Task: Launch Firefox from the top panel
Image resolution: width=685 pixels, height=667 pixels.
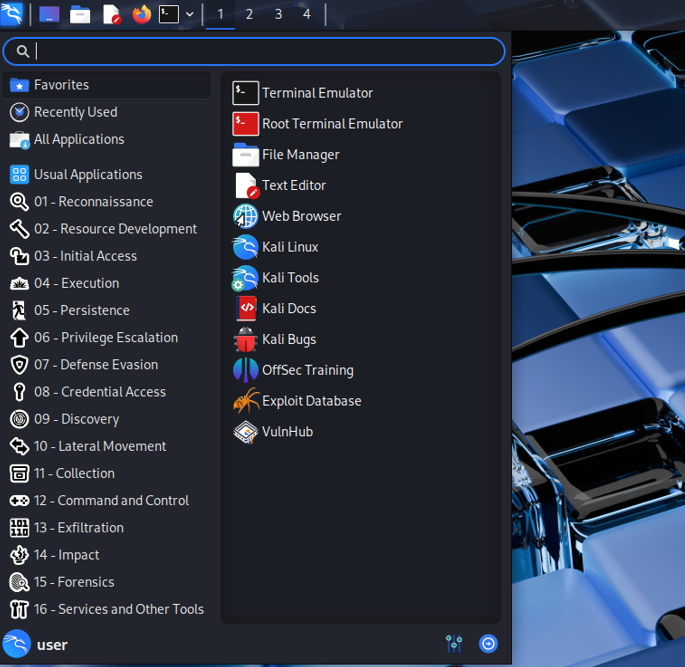Action: click(x=141, y=14)
